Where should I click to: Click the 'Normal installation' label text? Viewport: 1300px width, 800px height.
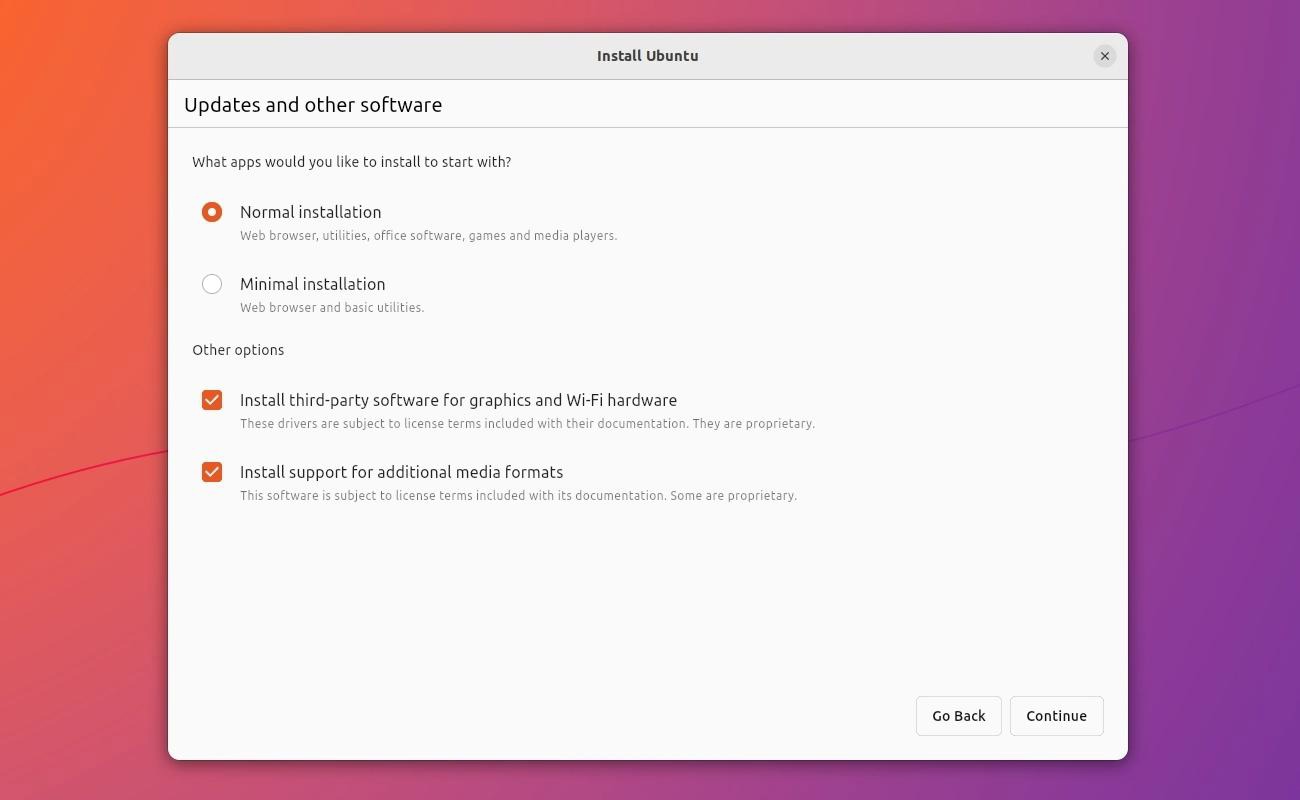click(x=310, y=212)
